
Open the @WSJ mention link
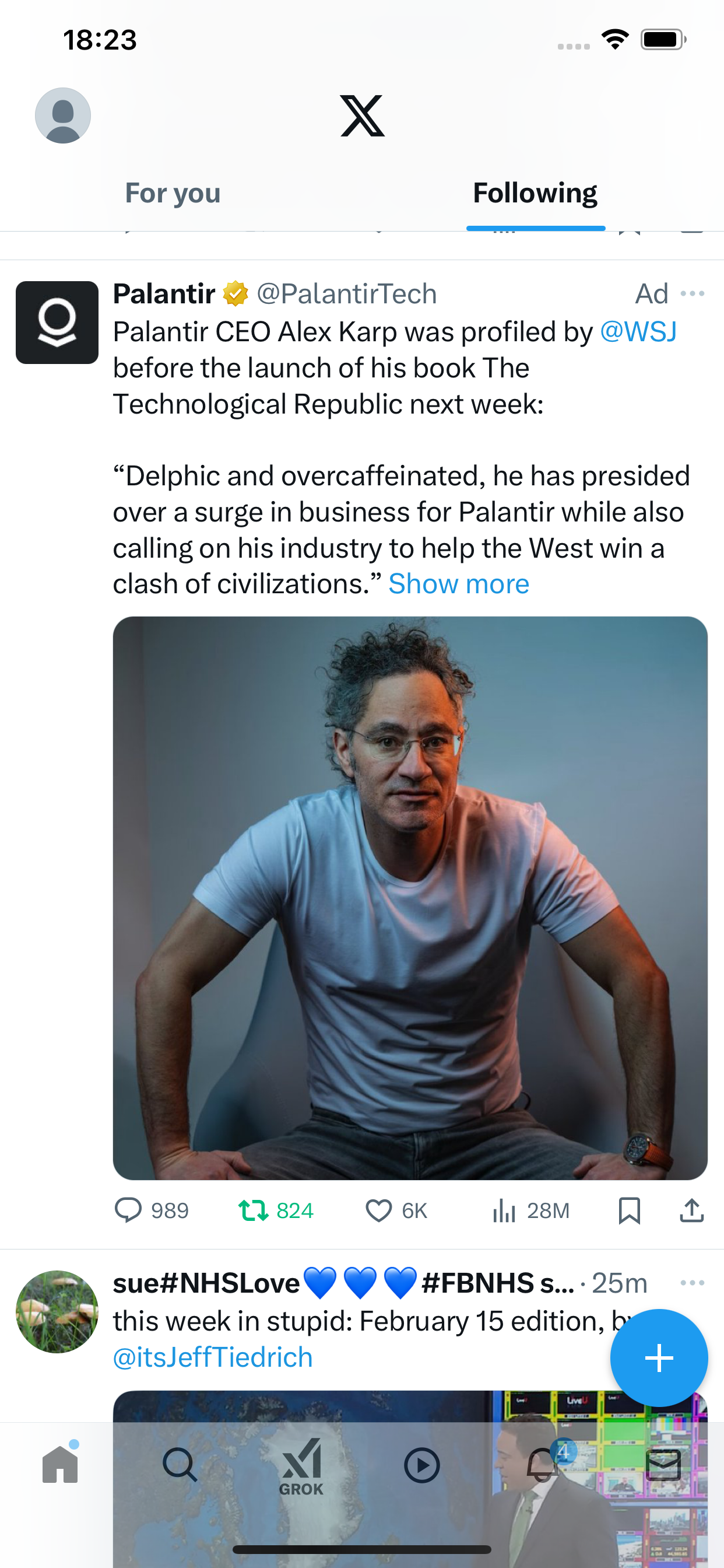tap(638, 332)
